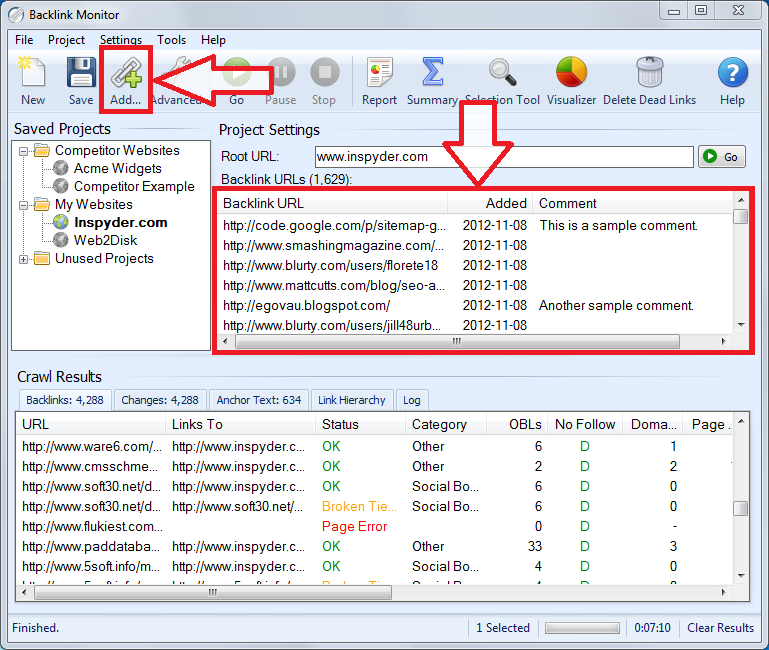Click the Inspyder.com globe icon
This screenshot has height=650, width=769.
(61, 222)
